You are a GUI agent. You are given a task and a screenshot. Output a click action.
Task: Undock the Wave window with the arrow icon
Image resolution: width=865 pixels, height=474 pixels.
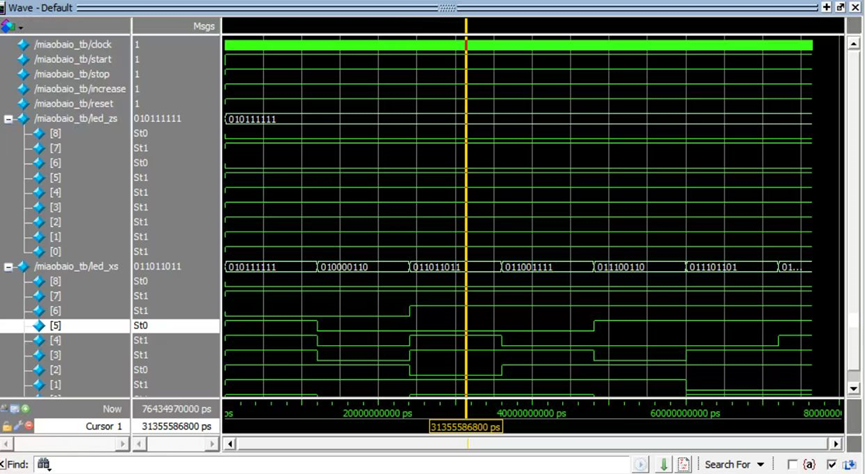(840, 7)
